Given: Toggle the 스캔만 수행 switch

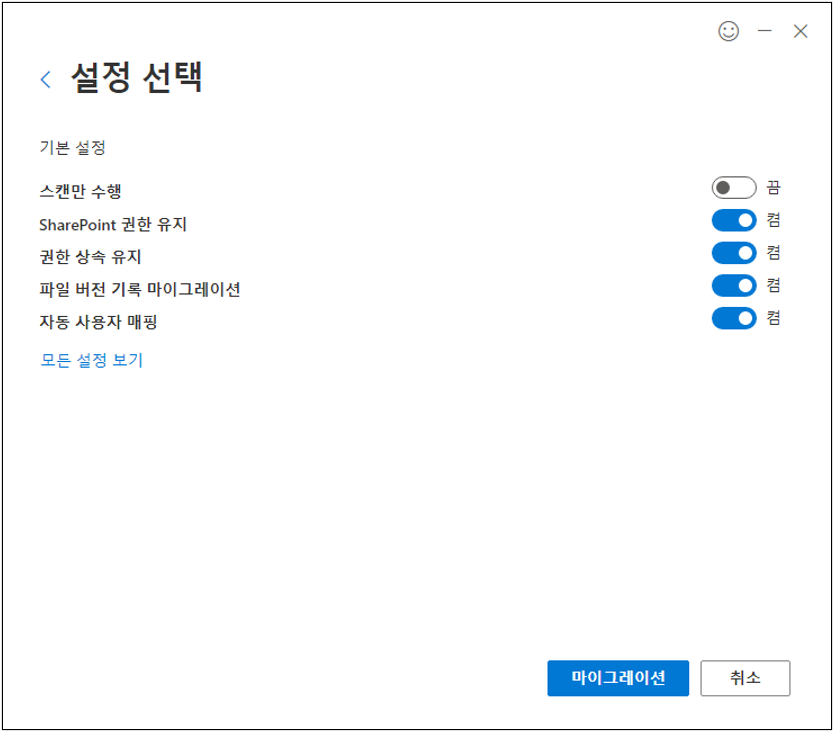Looking at the screenshot, I should tap(734, 188).
